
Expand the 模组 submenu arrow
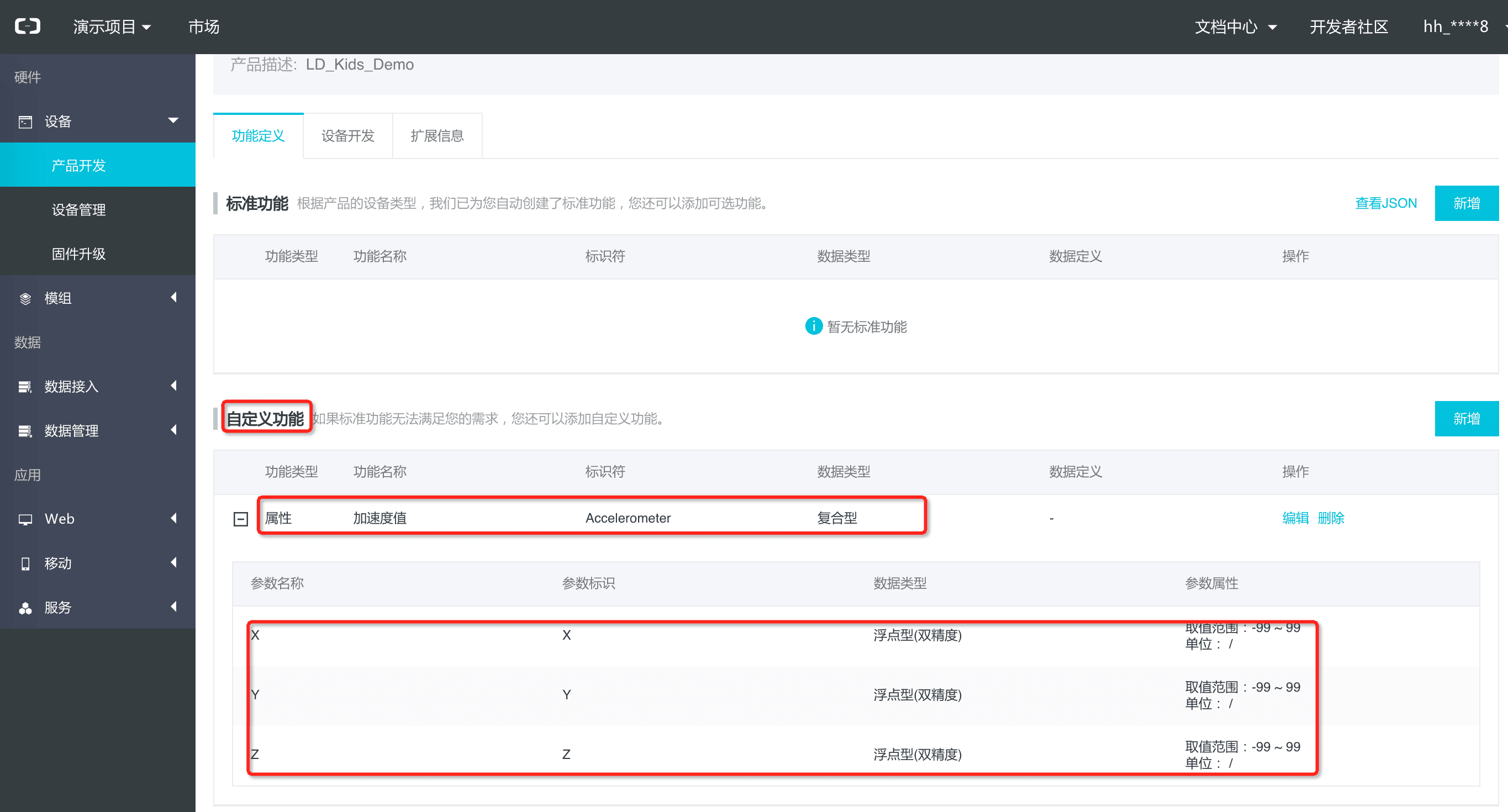coord(173,297)
